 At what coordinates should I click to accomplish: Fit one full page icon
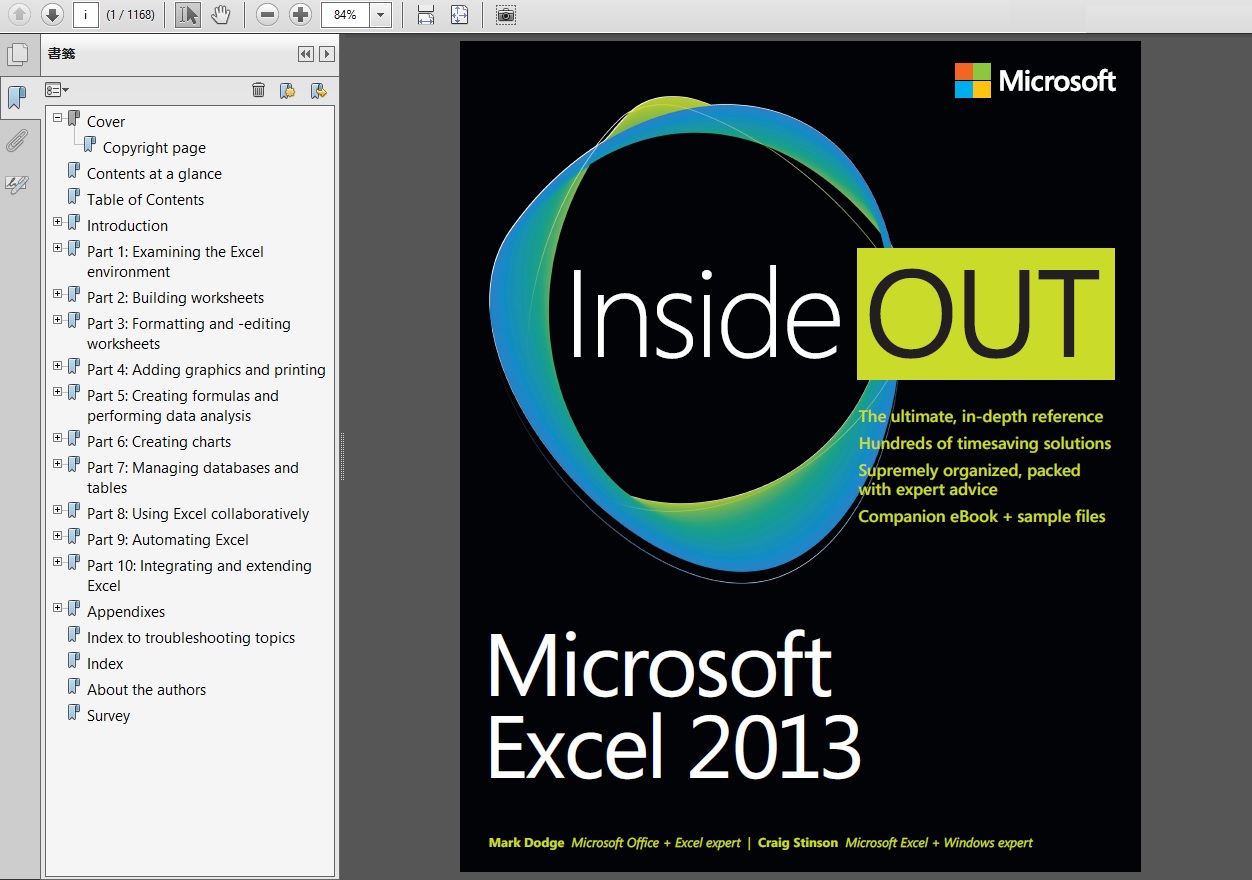(x=459, y=14)
